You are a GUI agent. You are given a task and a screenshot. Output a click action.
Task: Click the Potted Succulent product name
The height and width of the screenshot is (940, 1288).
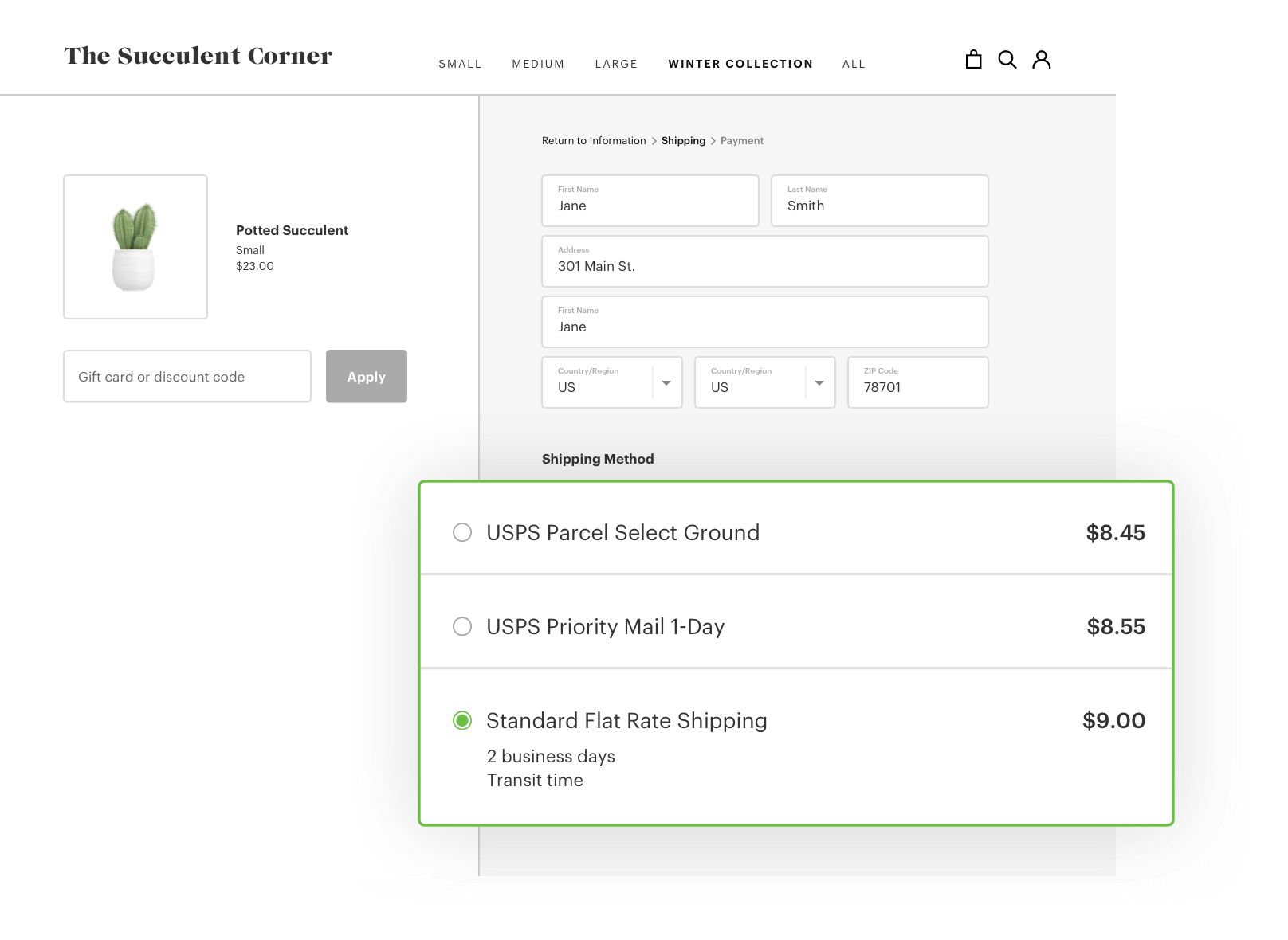click(292, 230)
